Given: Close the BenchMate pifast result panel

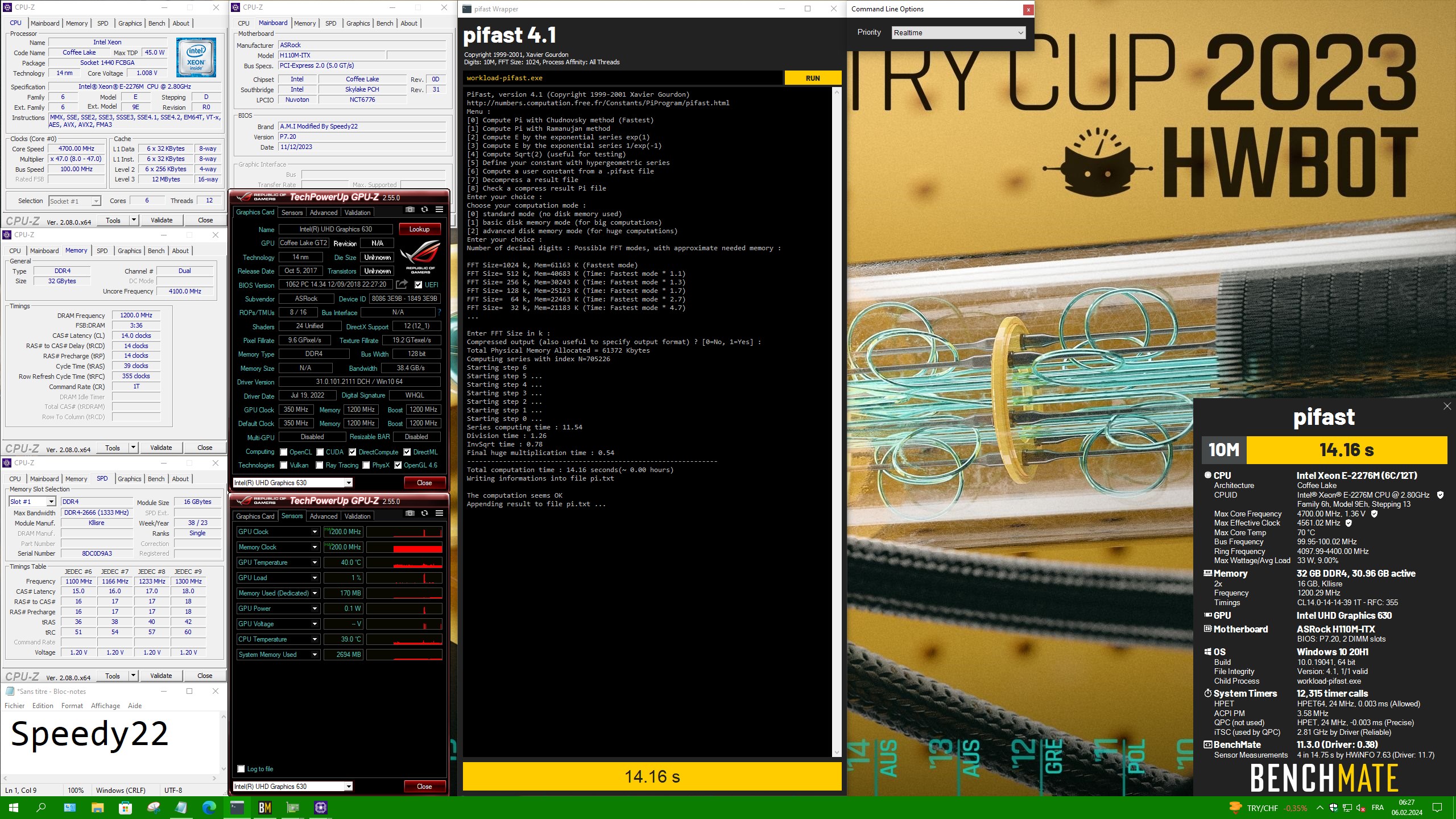Looking at the screenshot, I should tap(1447, 406).
